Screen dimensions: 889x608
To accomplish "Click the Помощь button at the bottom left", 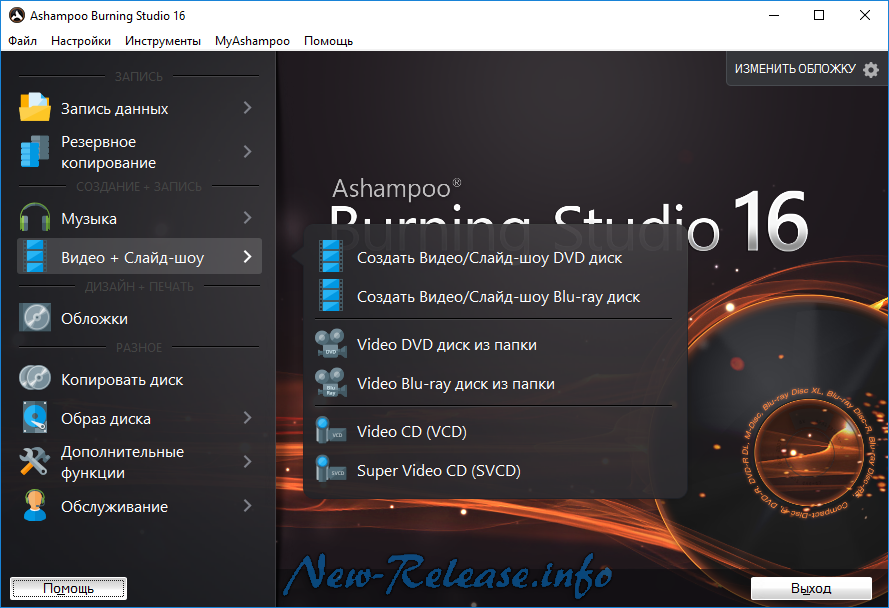I will coord(69,588).
